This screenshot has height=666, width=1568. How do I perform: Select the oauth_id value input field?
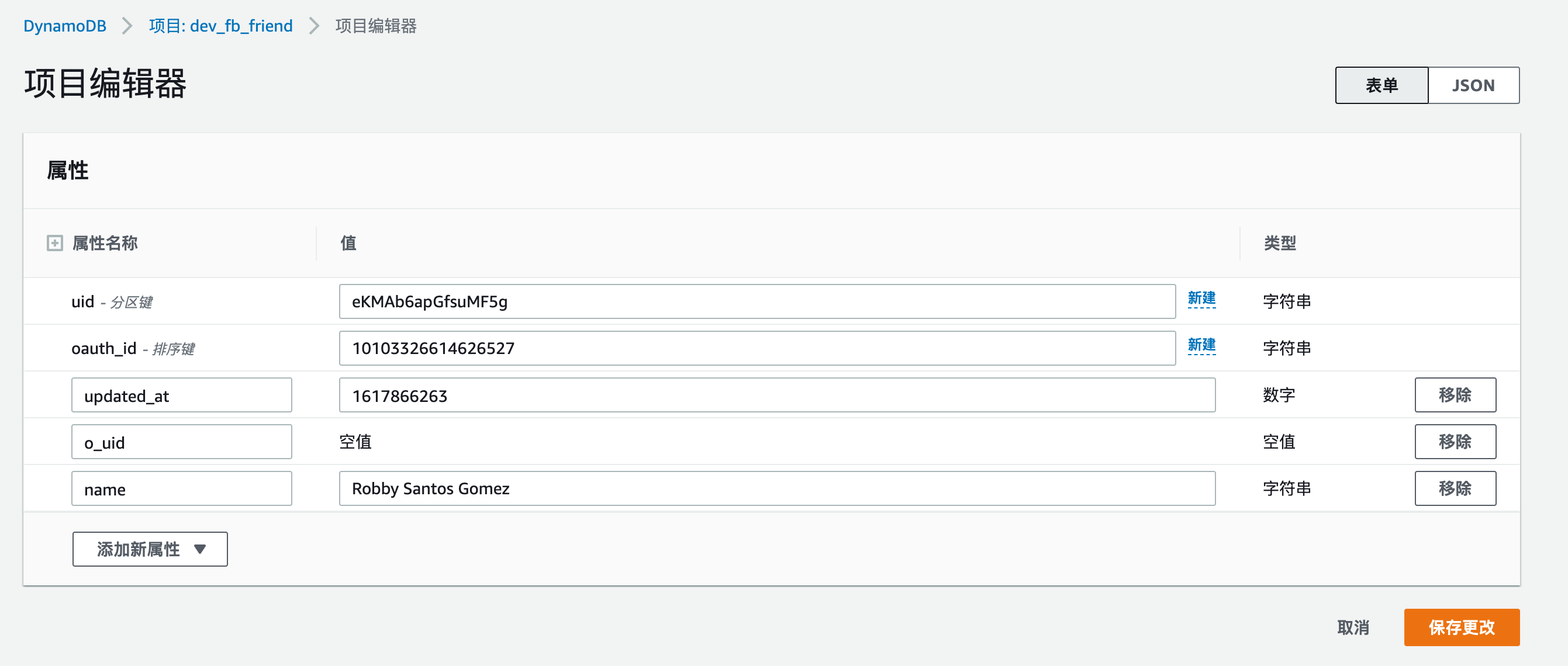757,347
